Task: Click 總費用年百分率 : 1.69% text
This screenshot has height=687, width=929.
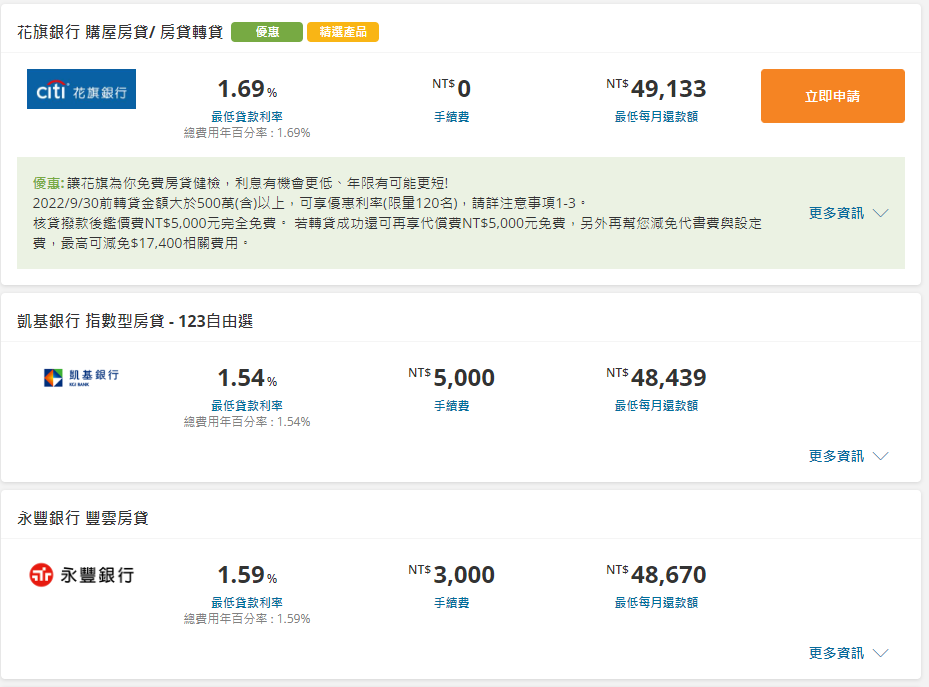Action: click(x=247, y=133)
